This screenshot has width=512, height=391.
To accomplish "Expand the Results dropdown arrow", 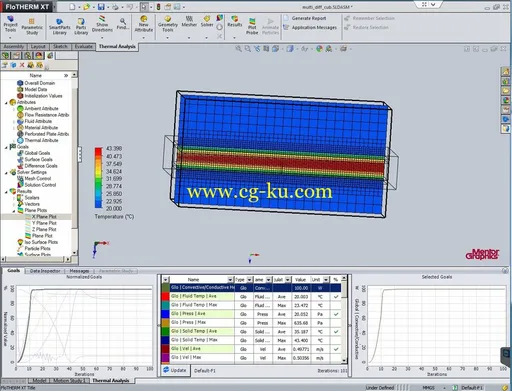I will [x=235, y=37].
